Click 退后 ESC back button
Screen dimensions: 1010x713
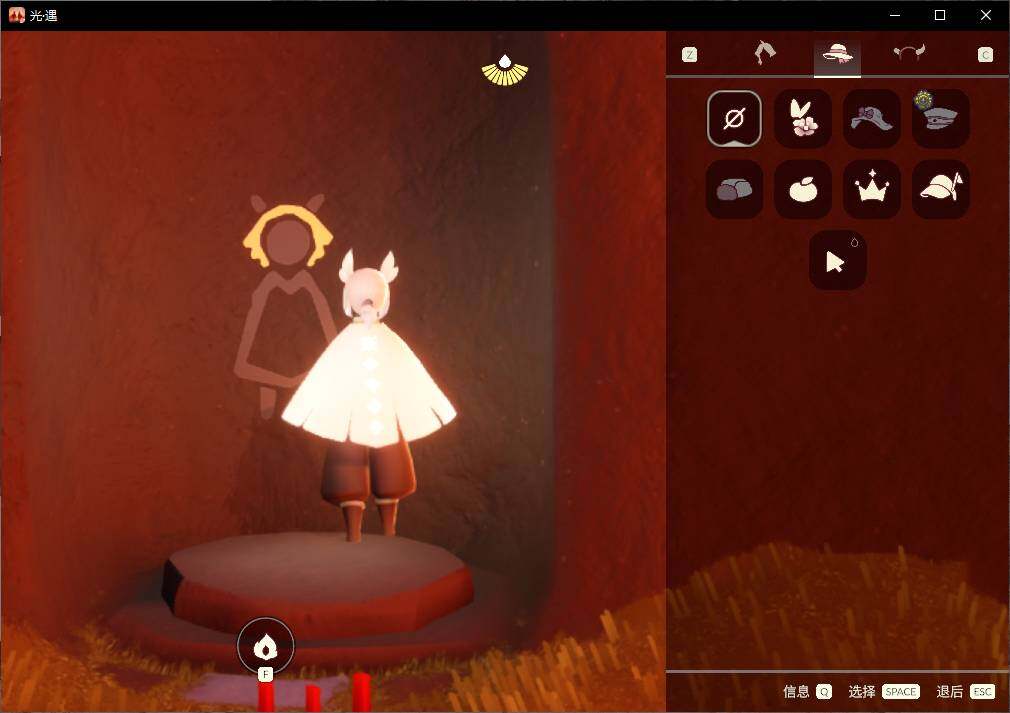pos(966,691)
